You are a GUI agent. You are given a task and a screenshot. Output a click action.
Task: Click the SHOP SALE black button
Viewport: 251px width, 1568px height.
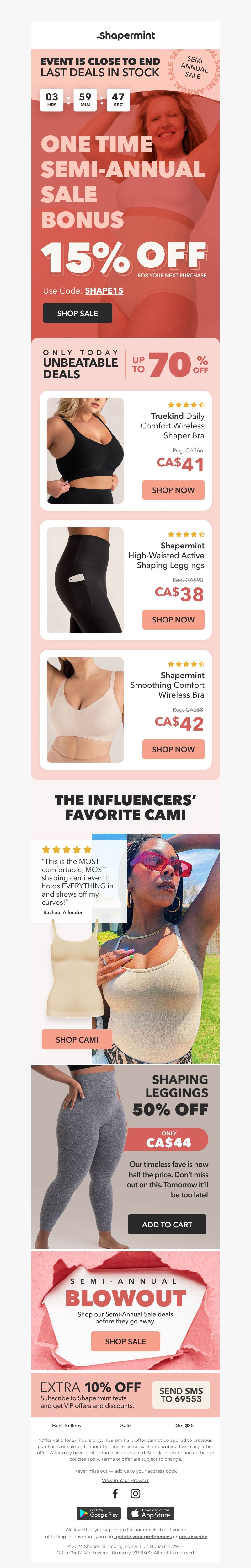[77, 314]
